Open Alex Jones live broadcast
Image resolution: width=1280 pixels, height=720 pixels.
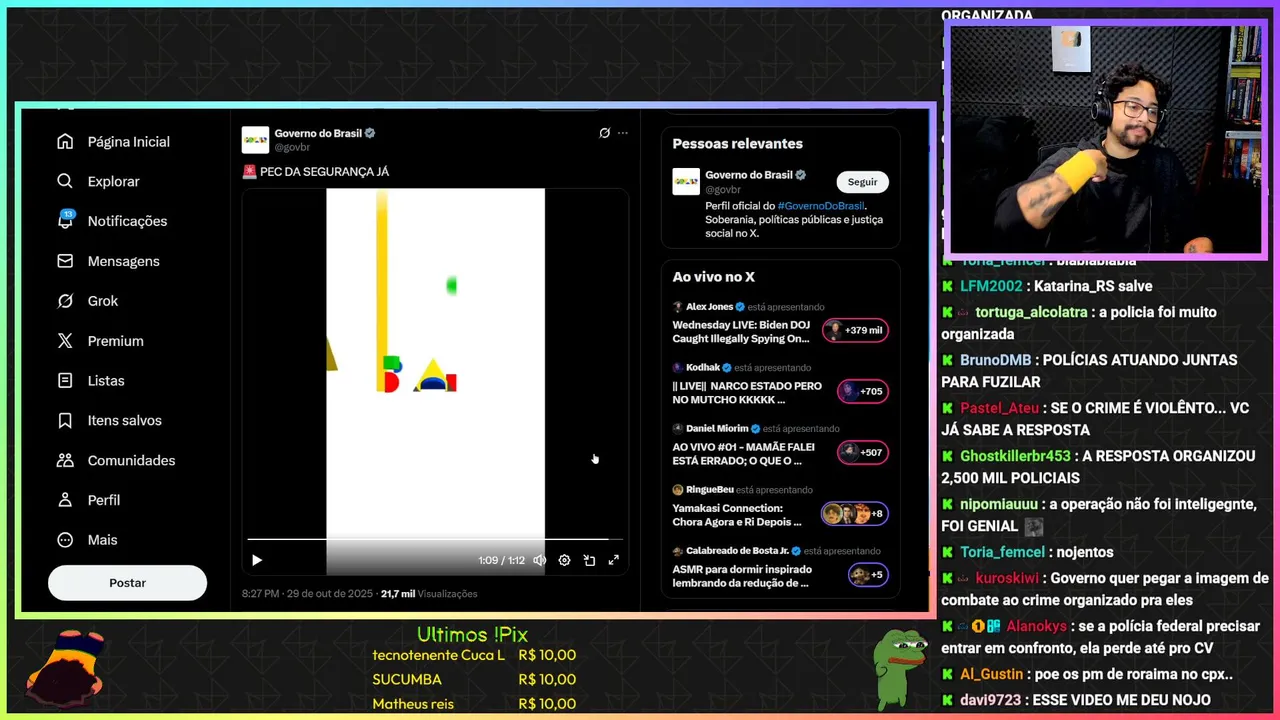tap(741, 332)
